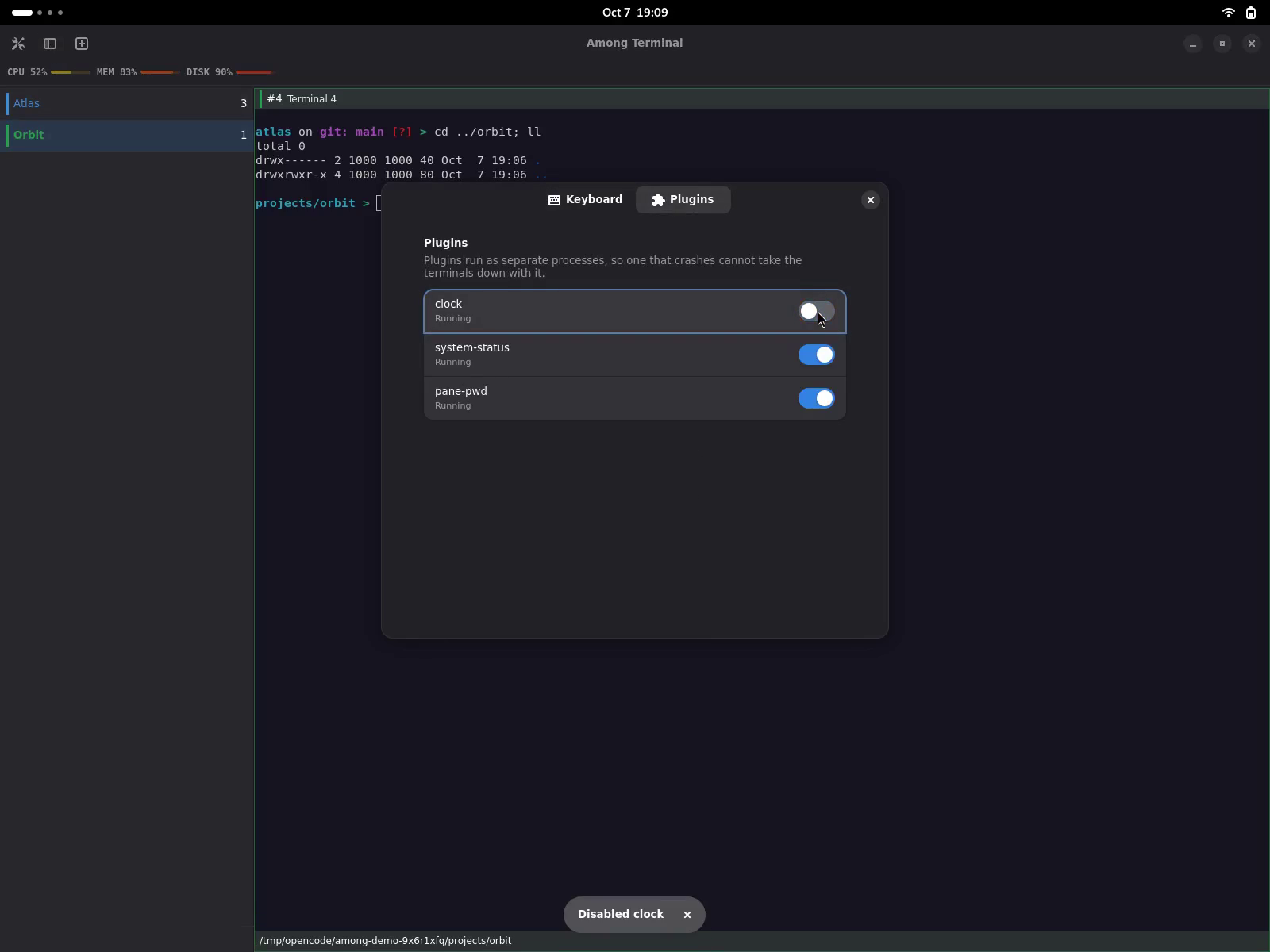The image size is (1270, 952).
Task: Click the CPU usage bar
Action: pyautogui.click(x=71, y=72)
